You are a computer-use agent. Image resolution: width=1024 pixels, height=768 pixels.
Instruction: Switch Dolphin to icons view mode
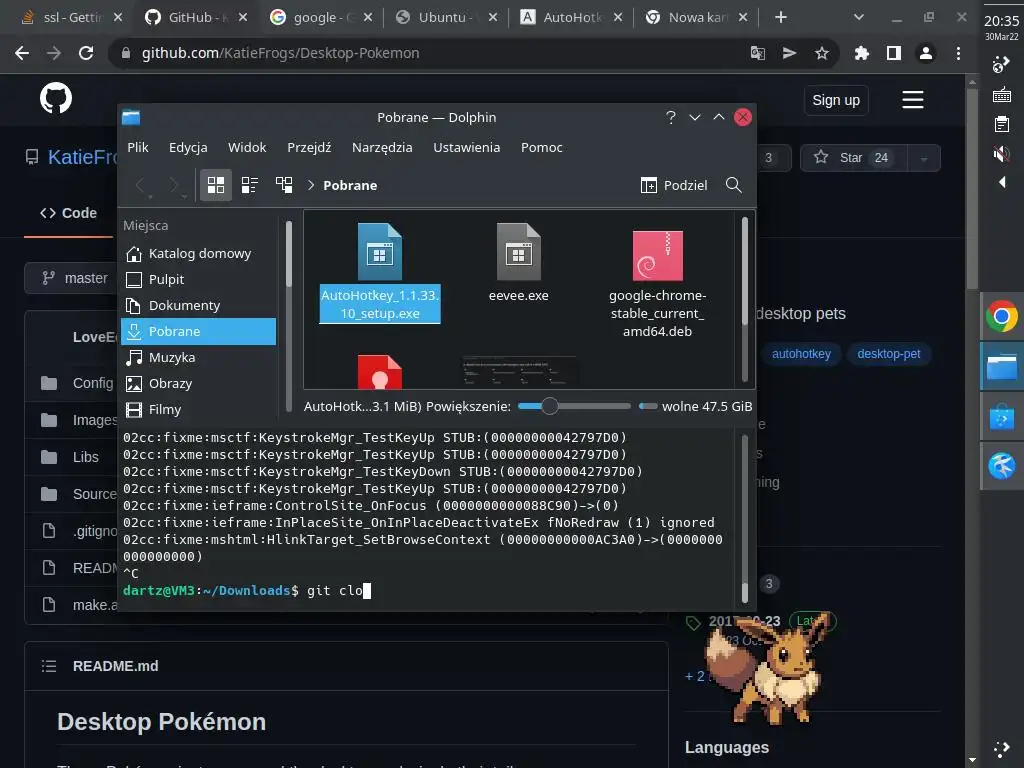216,185
